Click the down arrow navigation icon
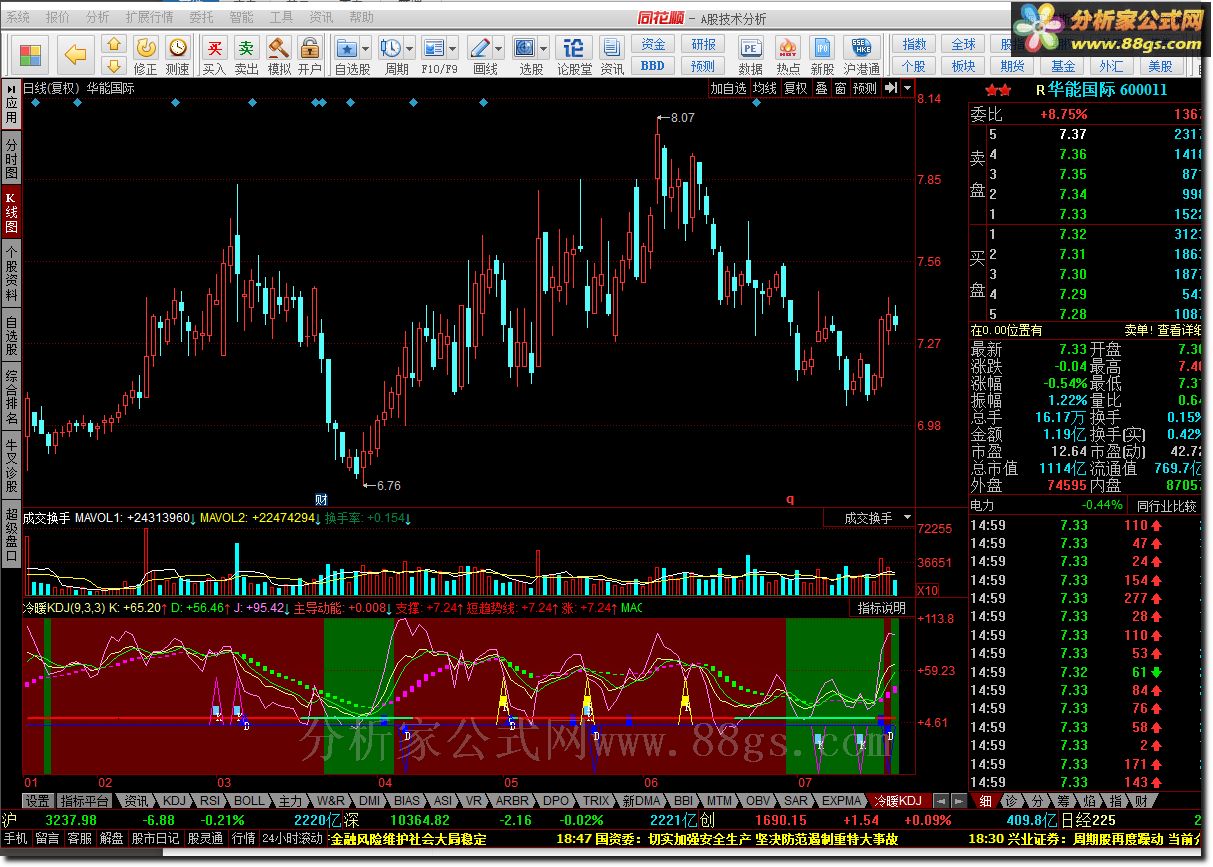Screen dimensions: 1213x867 pos(114,66)
